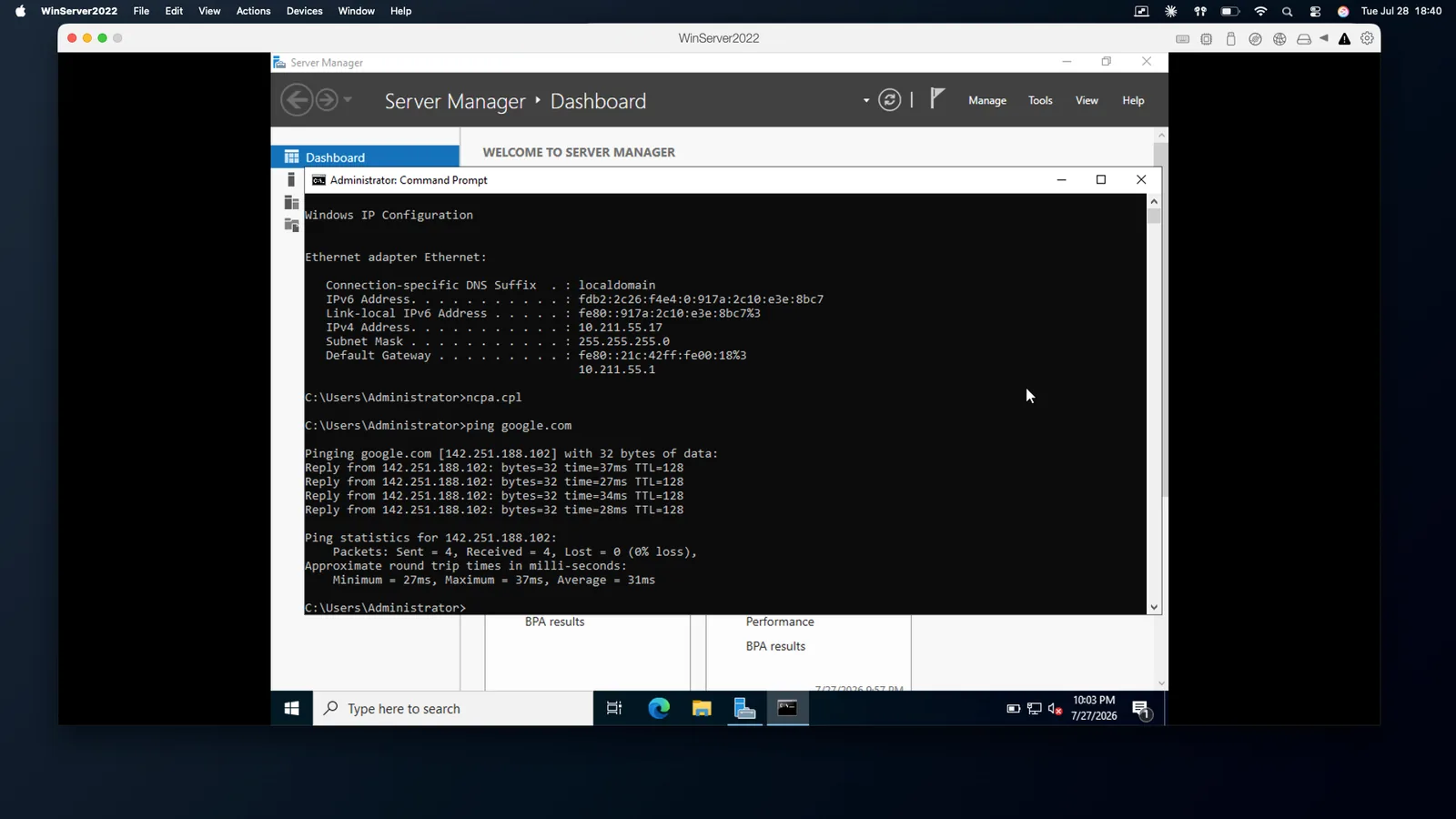1456x819 pixels.
Task: Open File and Storage Services sidebar icon
Action: [291, 225]
